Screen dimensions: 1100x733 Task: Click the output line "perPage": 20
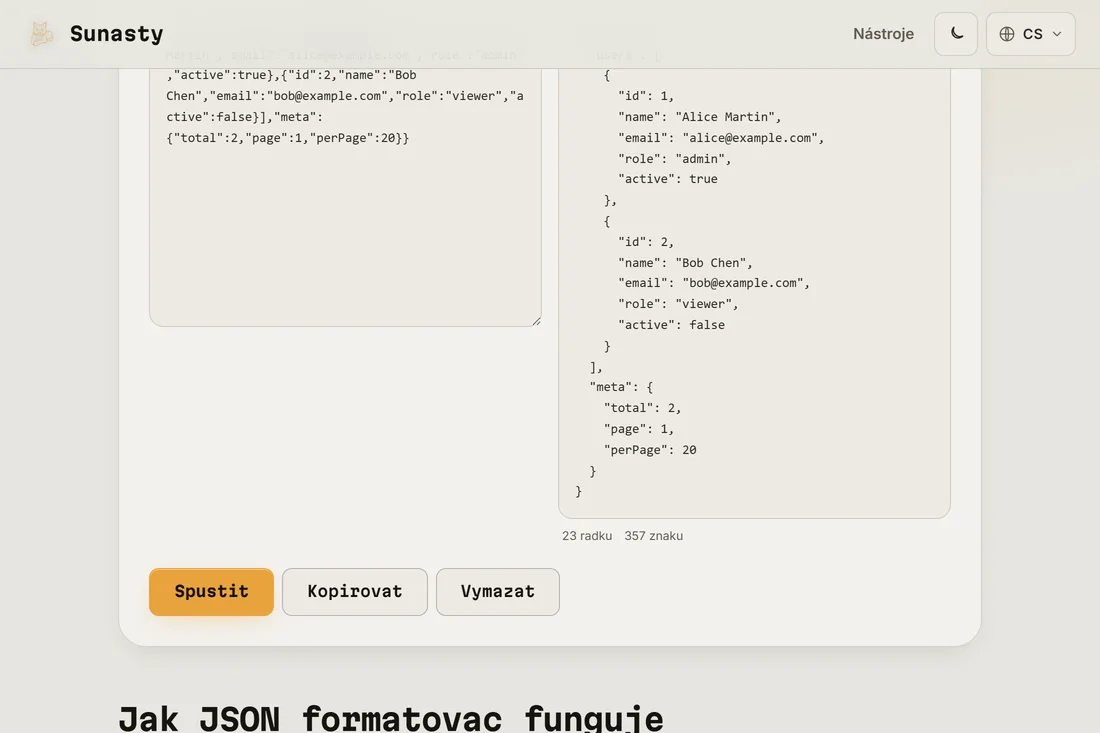tap(650, 450)
